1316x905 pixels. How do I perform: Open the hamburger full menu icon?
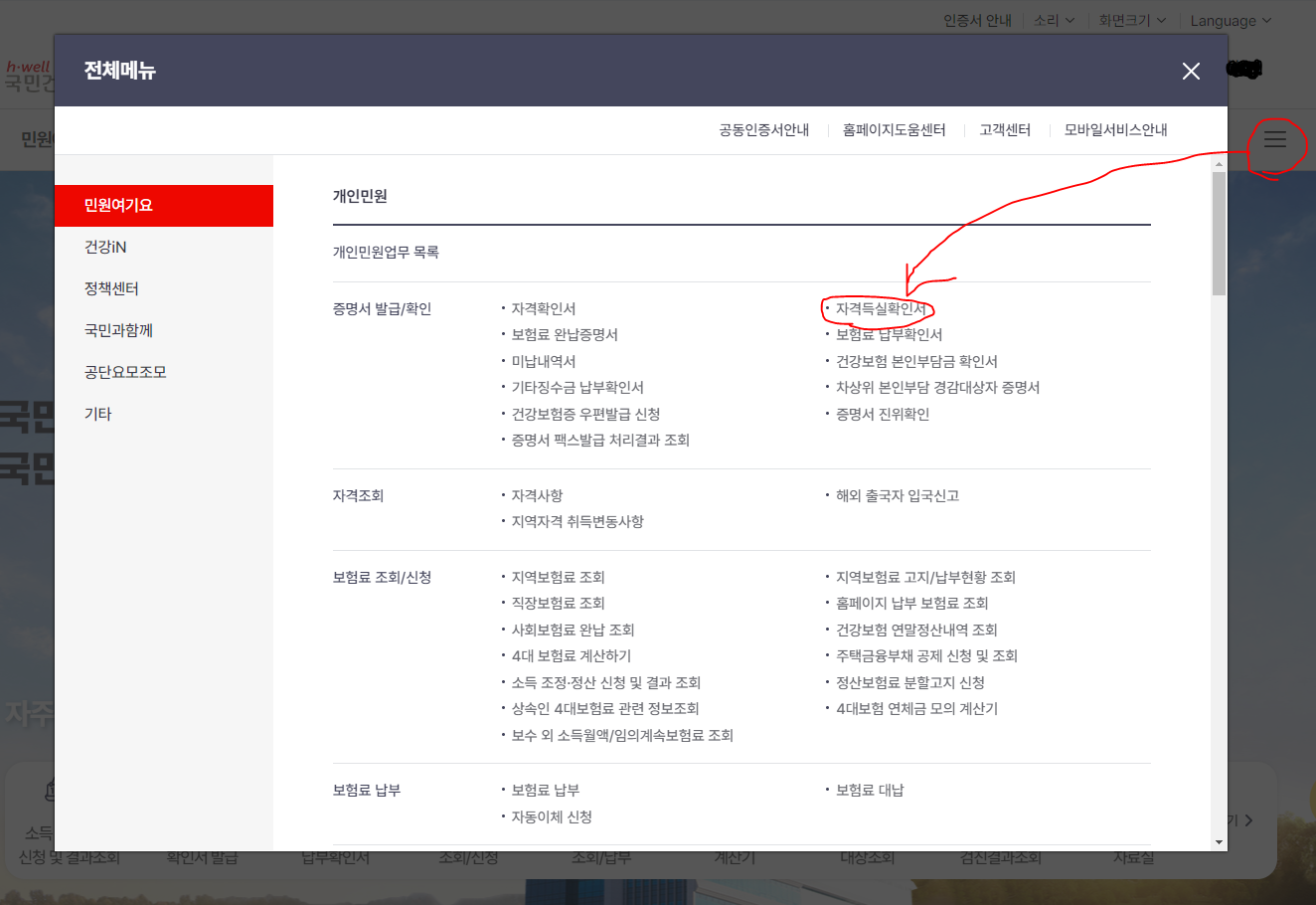[x=1275, y=139]
